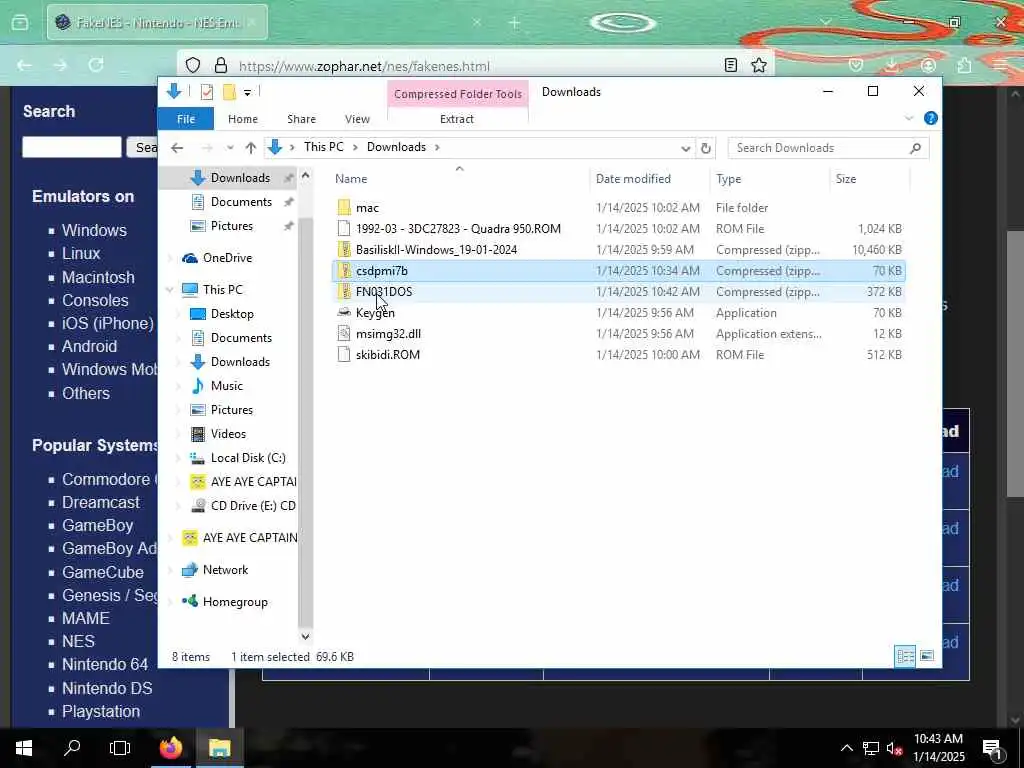Image resolution: width=1024 pixels, height=768 pixels.
Task: Open the Nintendo 64 link in sidebar
Action: [104, 665]
